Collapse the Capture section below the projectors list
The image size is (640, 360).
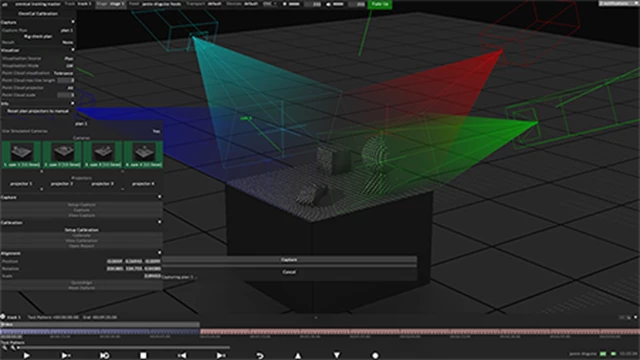tap(160, 197)
